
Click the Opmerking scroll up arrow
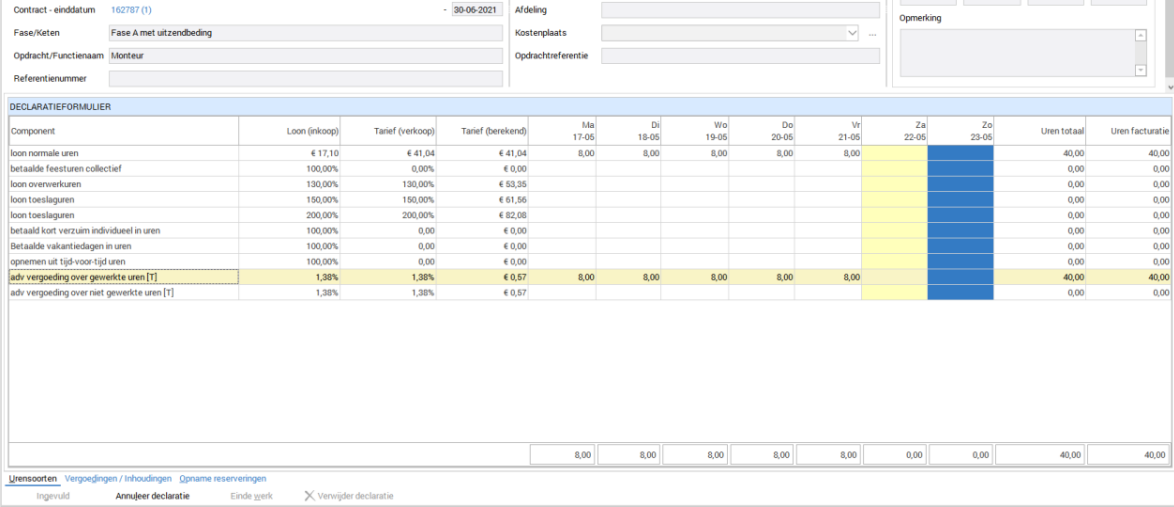point(1140,35)
